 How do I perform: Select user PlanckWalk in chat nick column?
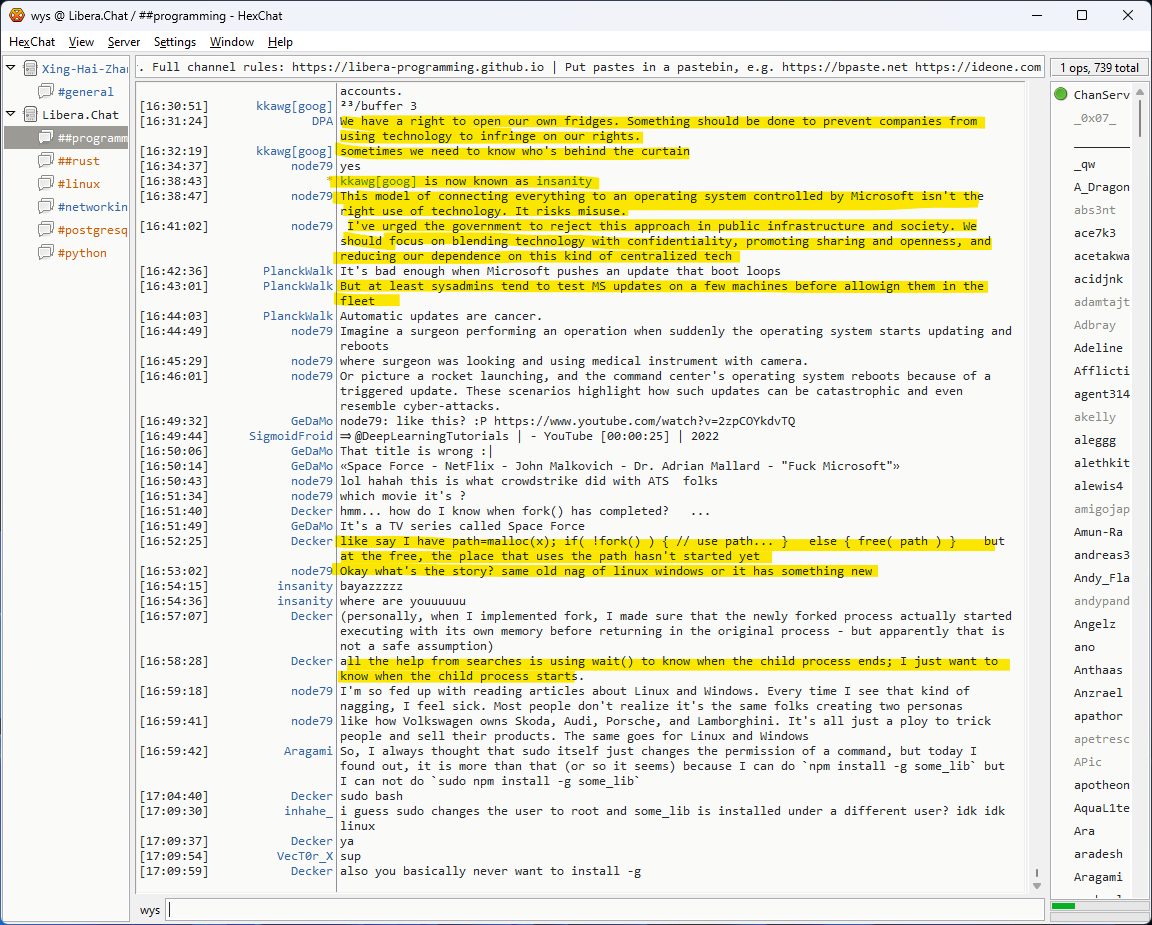click(x=297, y=271)
